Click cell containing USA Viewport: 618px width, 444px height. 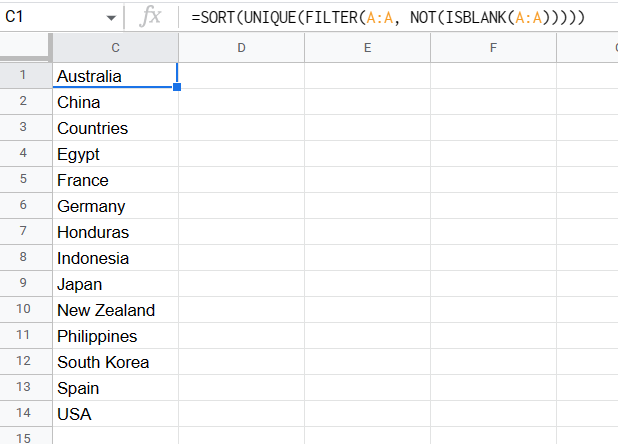coord(115,414)
